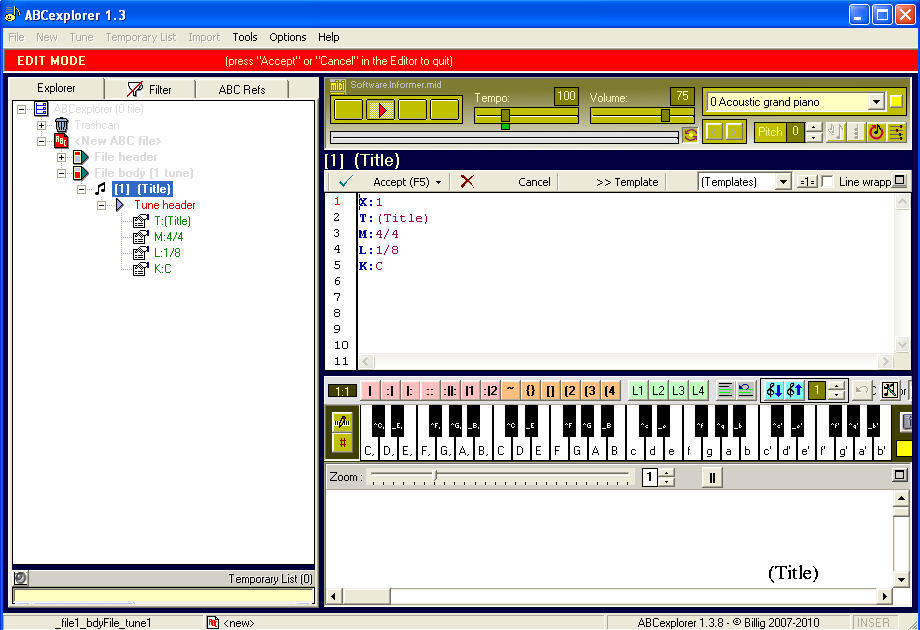The image size is (920, 630).
Task: Insert the (3 triplet symbol
Action: tap(590, 391)
